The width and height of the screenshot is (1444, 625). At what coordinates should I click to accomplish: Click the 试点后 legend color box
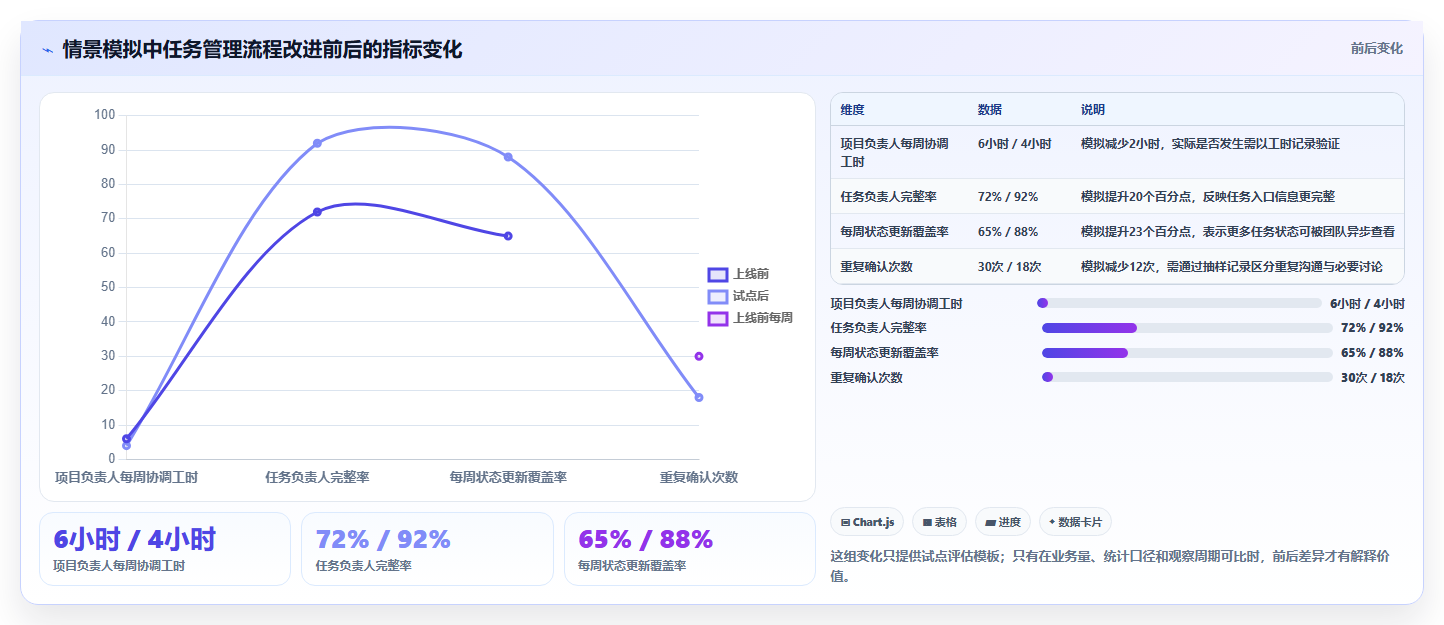pos(717,296)
